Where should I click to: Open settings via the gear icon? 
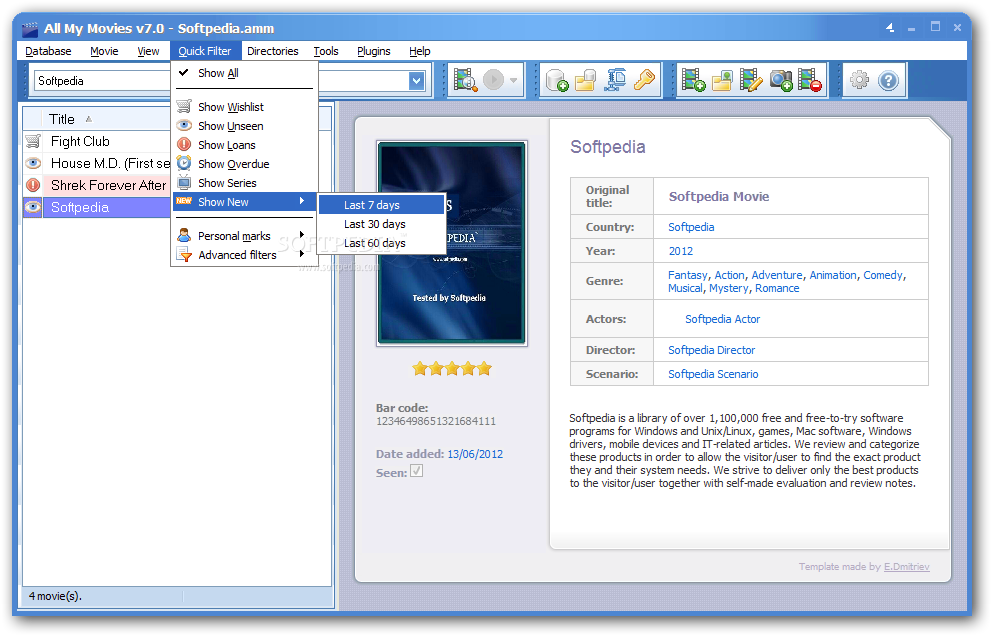click(859, 80)
